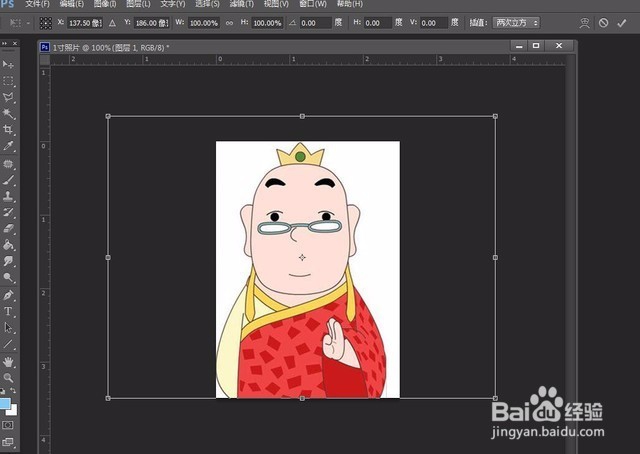Select the Path Selection arrow tool
This screenshot has height=454, width=640.
8,328
